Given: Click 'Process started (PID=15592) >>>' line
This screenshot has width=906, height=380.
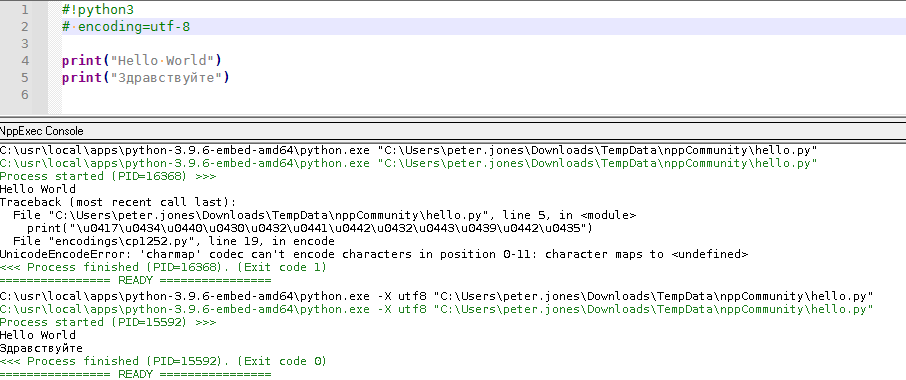Looking at the screenshot, I should click(x=108, y=322).
